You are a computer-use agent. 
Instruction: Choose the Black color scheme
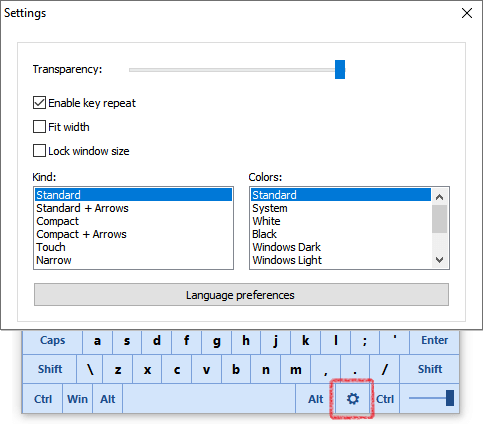(x=341, y=234)
